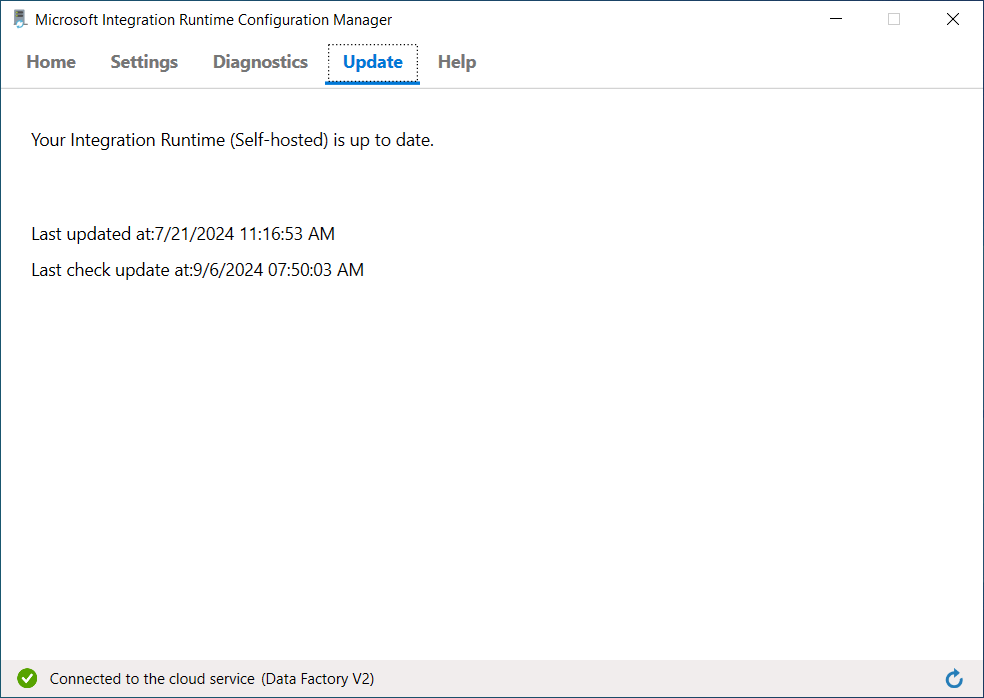Click the 'Last updated at:7/21/2024 11:16:53 AM' line
This screenshot has height=698, width=984.
click(x=183, y=234)
